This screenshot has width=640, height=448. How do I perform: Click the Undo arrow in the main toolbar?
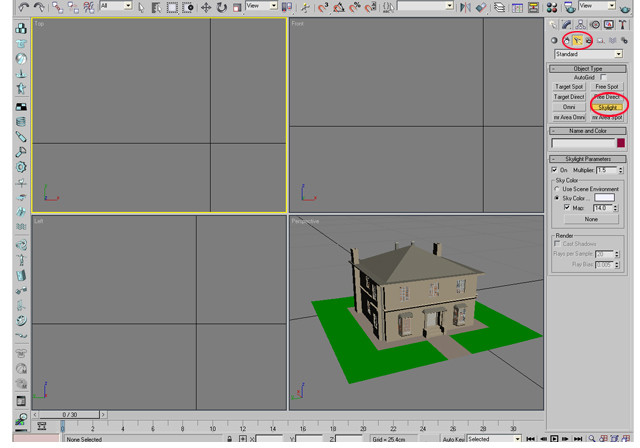pyautogui.click(x=23, y=7)
